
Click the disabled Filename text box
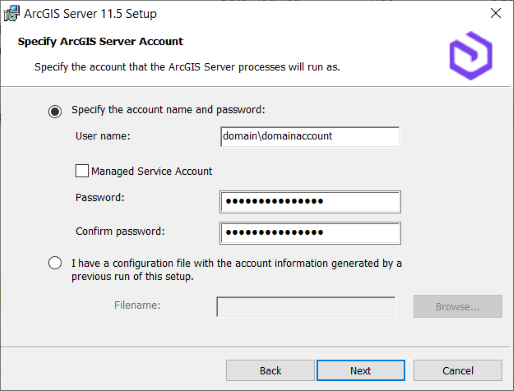[306, 306]
